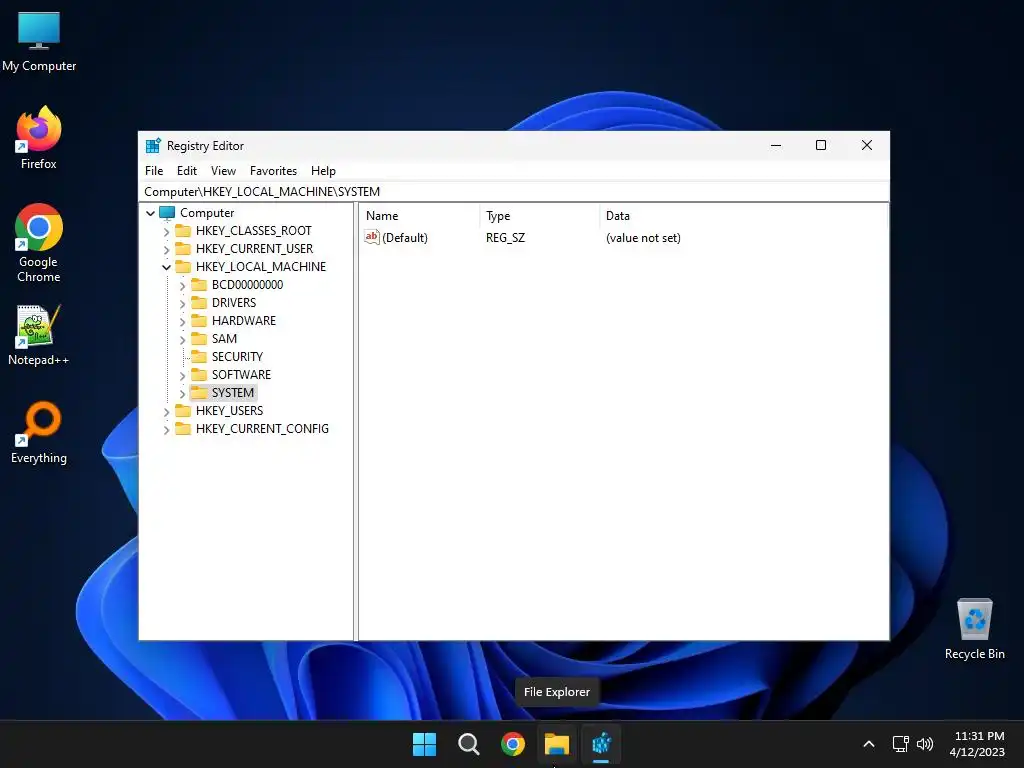
Task: Open the Recycle Bin on the desktop
Action: [974, 629]
